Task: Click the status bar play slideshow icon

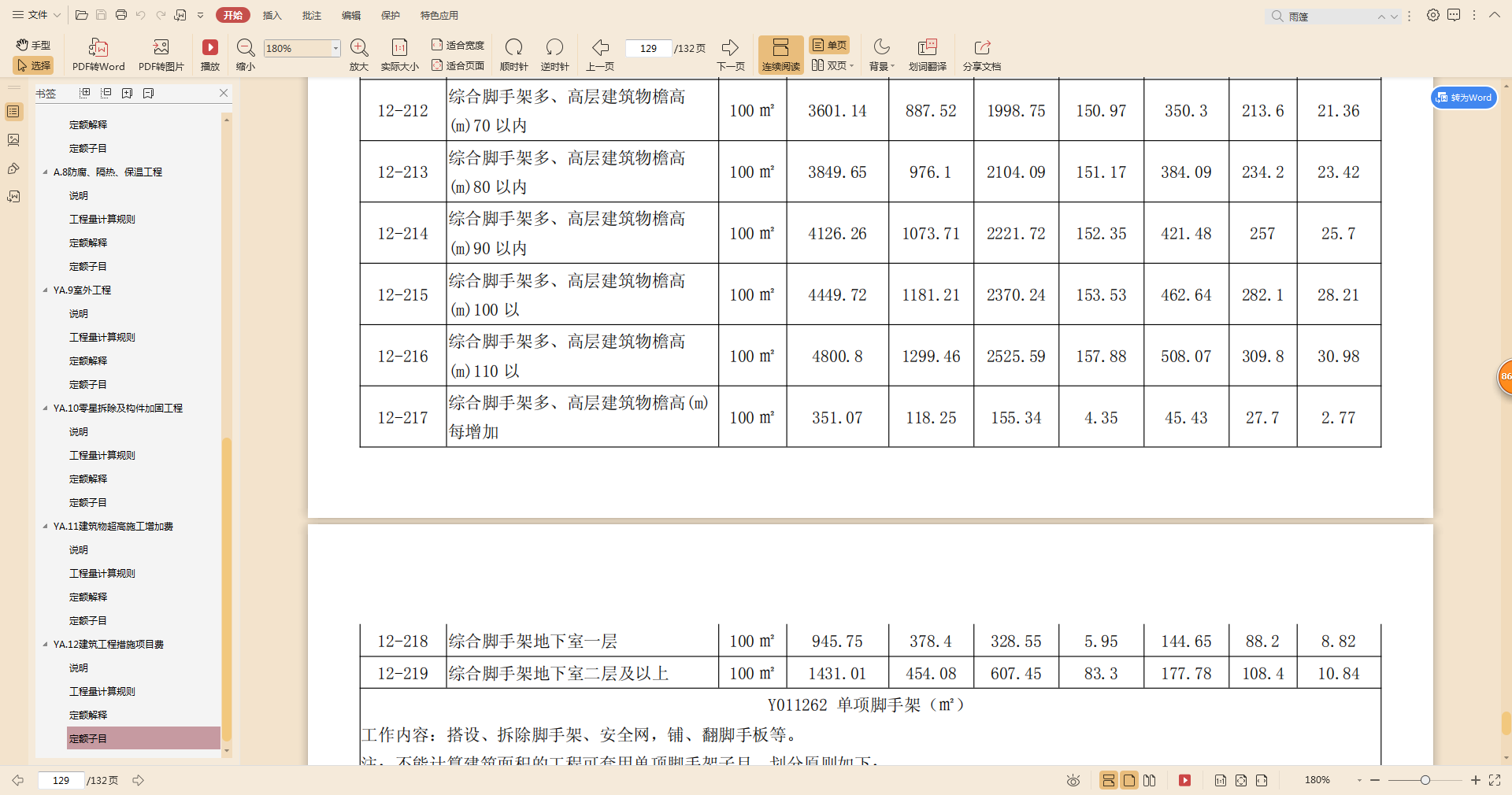Action: (x=1184, y=780)
